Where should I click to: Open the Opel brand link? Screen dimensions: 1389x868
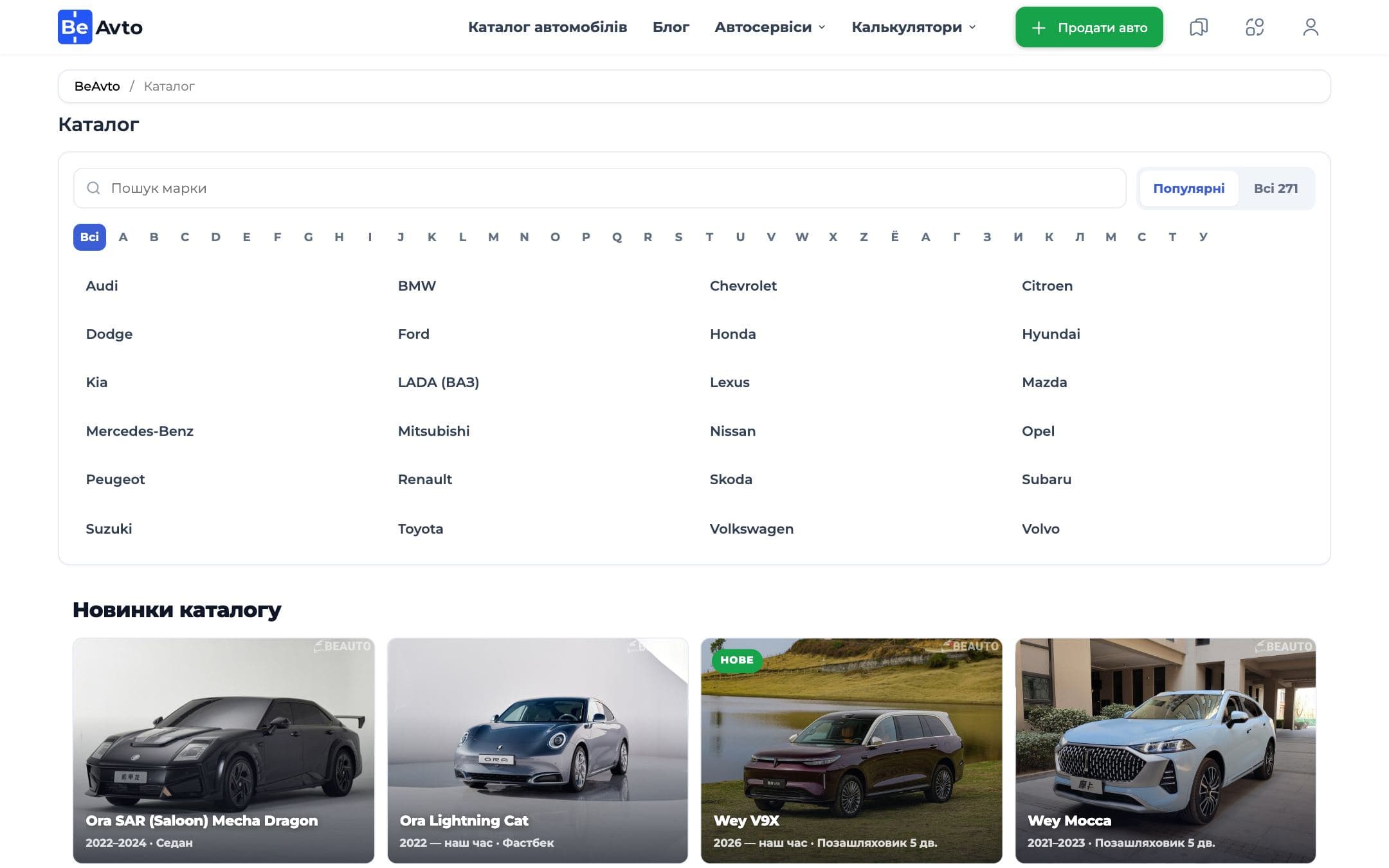[x=1038, y=431]
